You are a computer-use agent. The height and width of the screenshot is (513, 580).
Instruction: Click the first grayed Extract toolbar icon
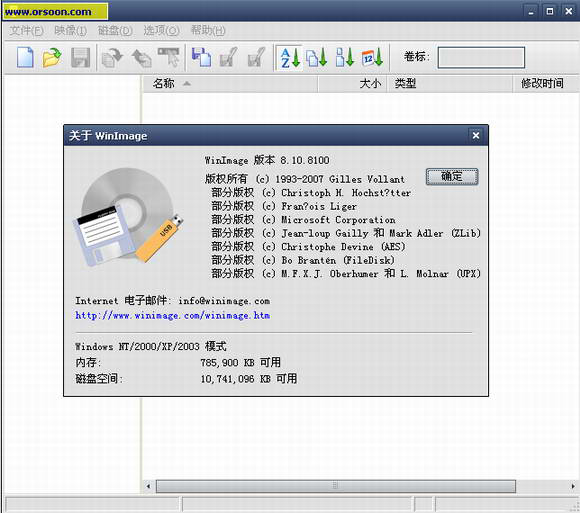click(x=228, y=57)
